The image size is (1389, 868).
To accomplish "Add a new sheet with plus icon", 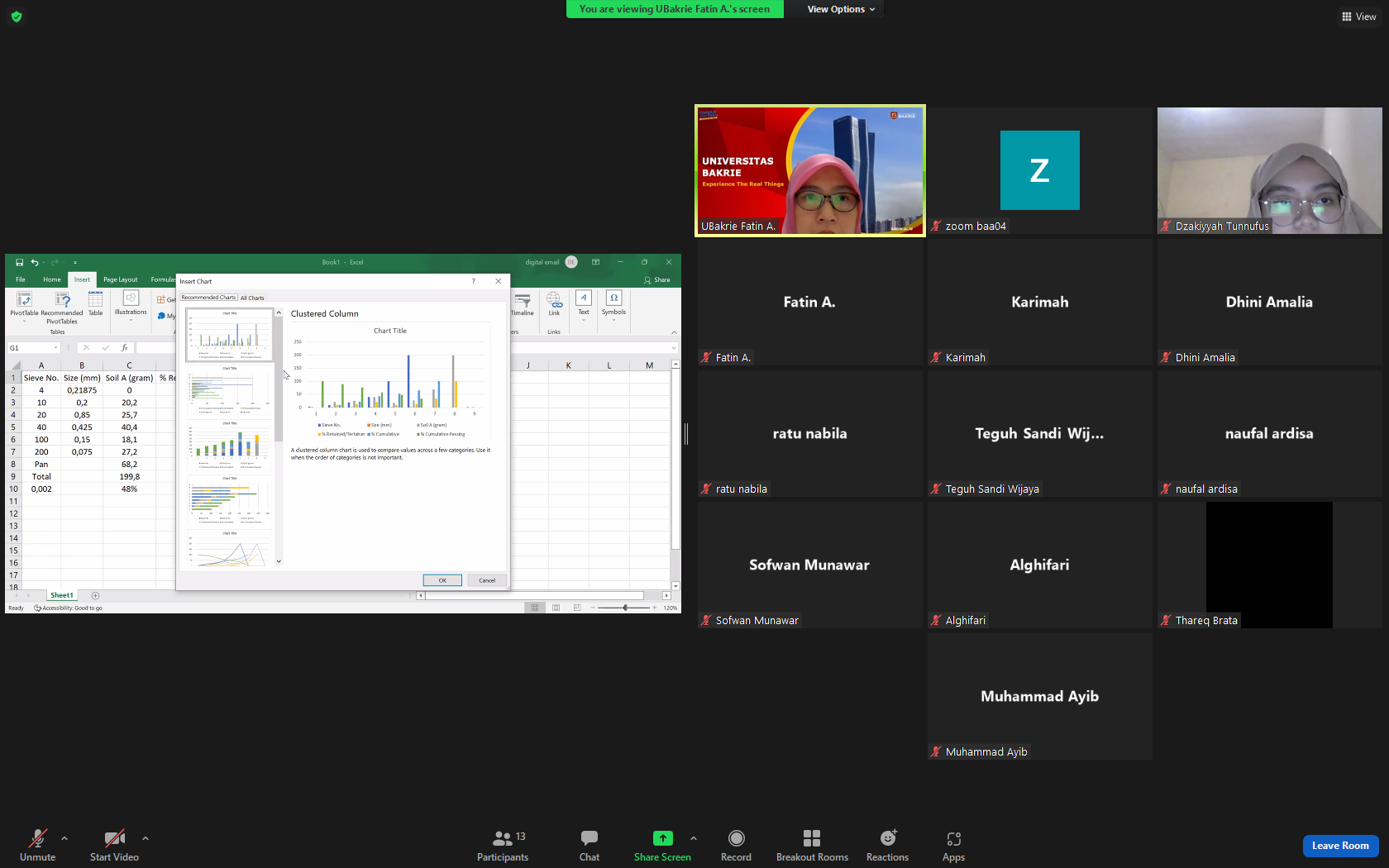I will pyautogui.click(x=95, y=595).
